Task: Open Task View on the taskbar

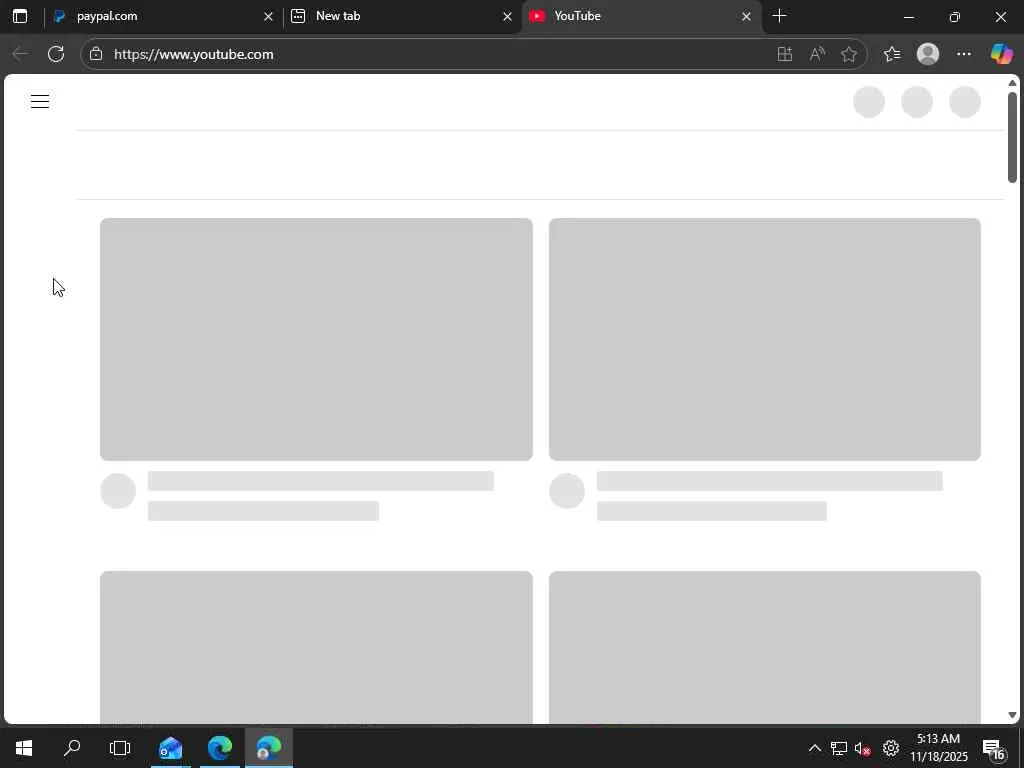Action: [x=120, y=748]
